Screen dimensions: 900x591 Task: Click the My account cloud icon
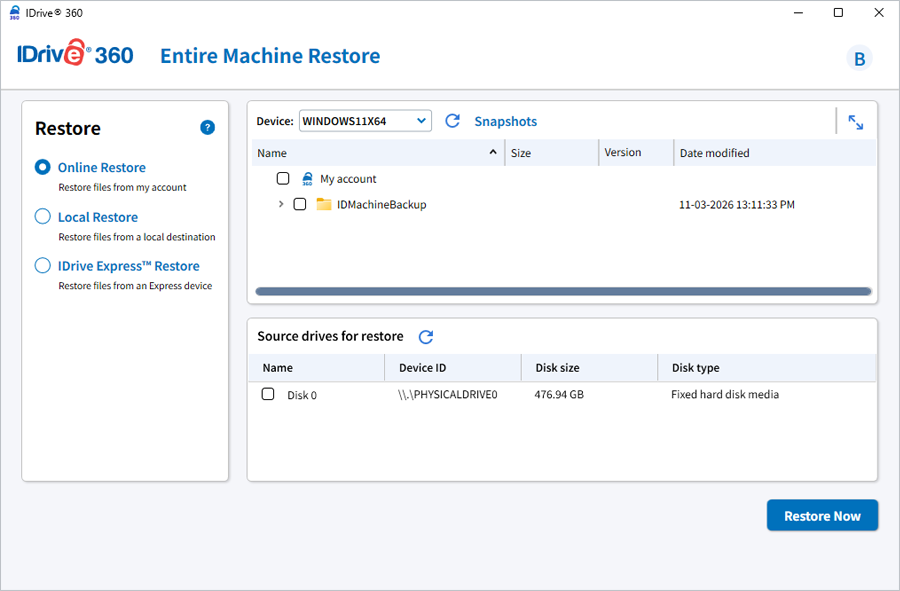tap(307, 179)
